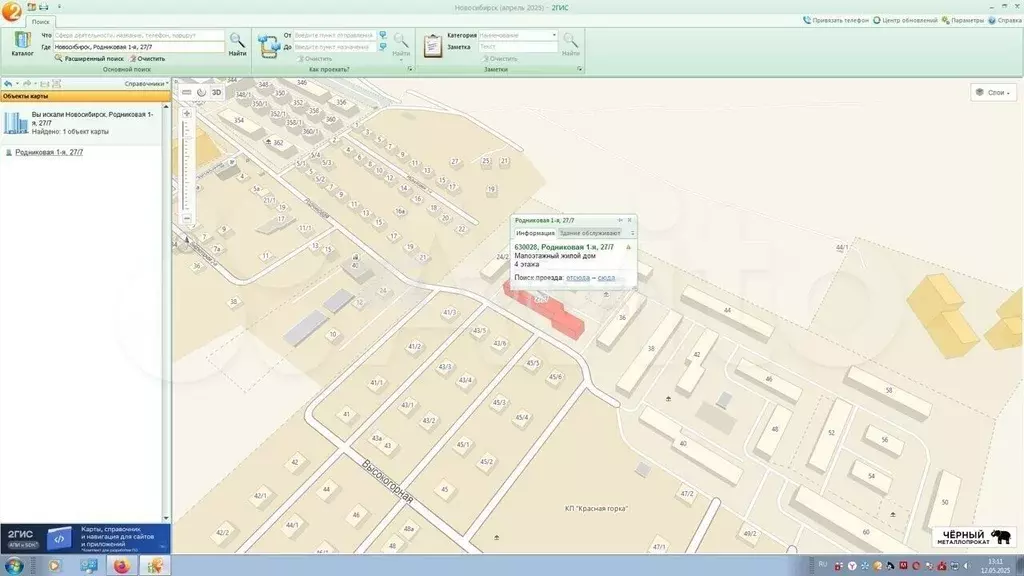
Task: Close the Родниковая 1-я, 27/7 info popup
Action: click(630, 220)
